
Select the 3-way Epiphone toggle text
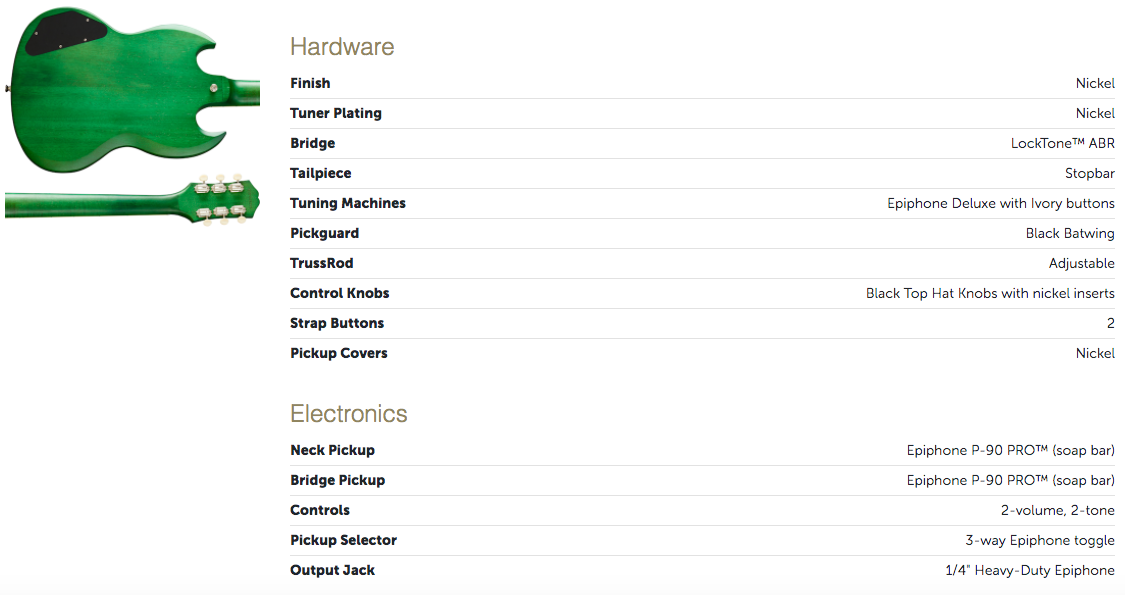tap(1040, 540)
